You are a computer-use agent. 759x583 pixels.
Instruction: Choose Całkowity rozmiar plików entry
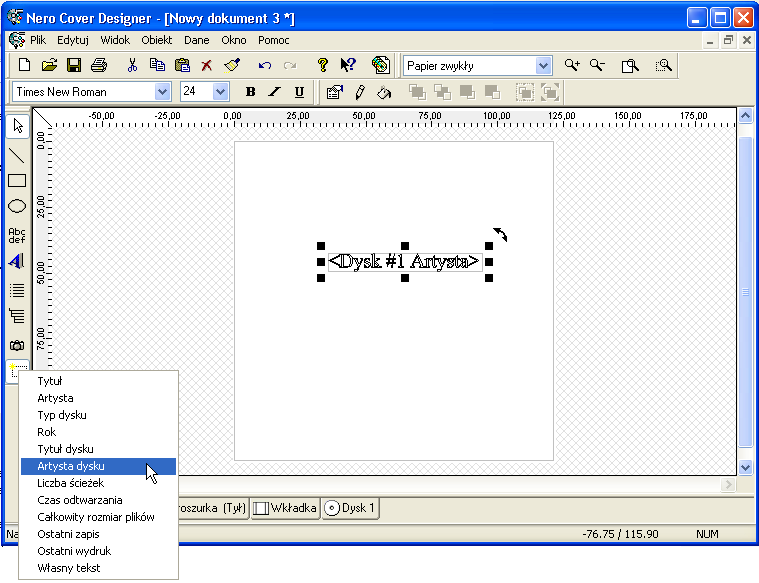pos(98,517)
